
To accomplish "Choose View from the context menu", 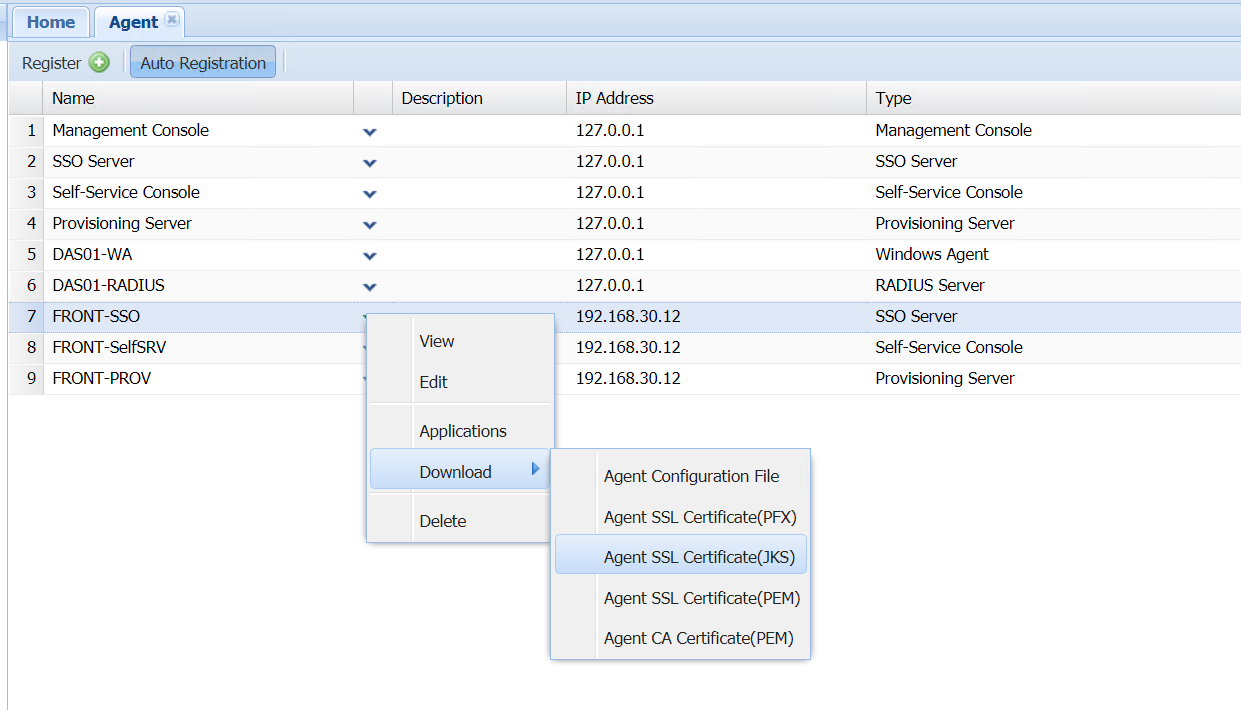I will (x=437, y=341).
